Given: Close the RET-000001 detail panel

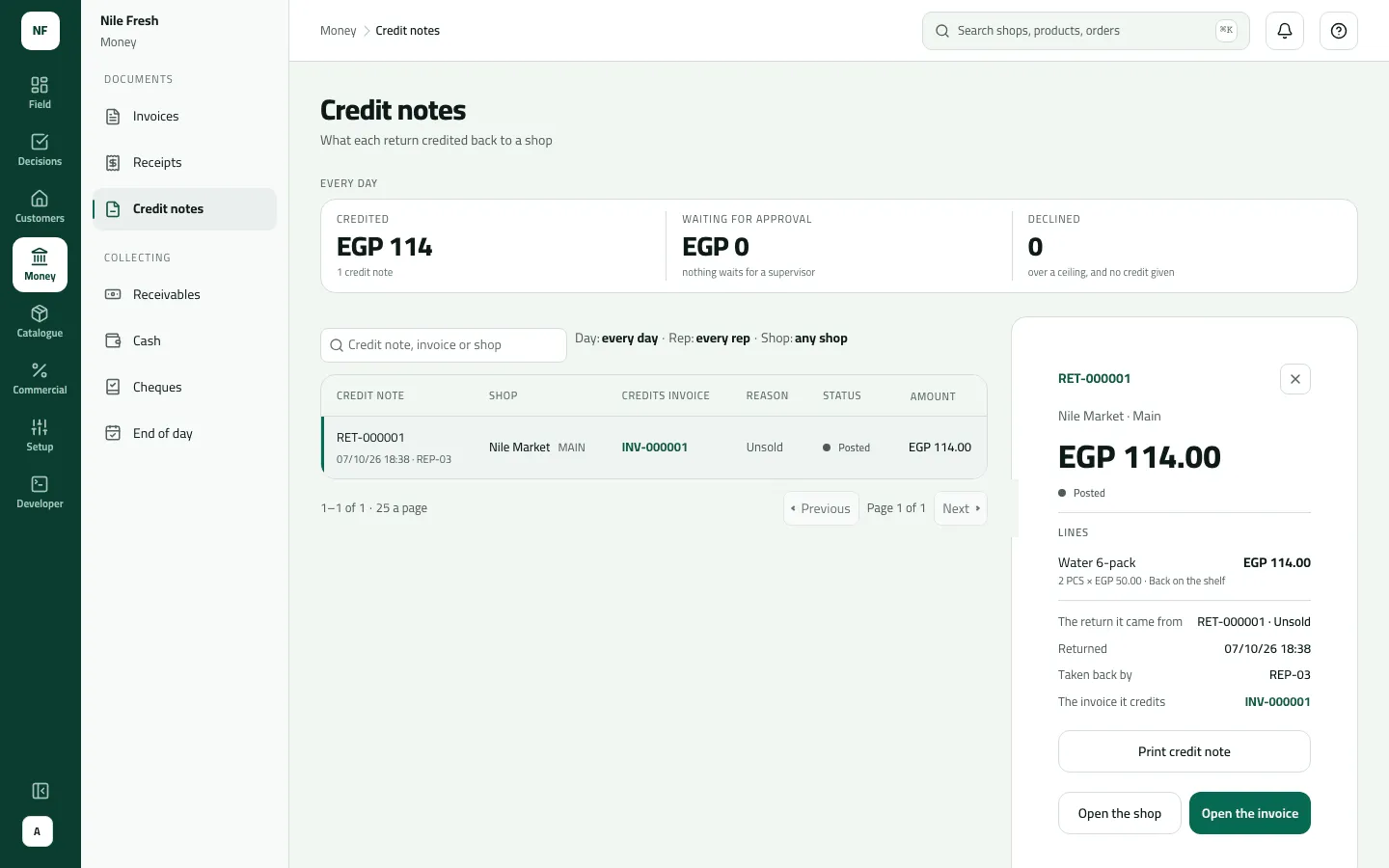Looking at the screenshot, I should [1295, 379].
